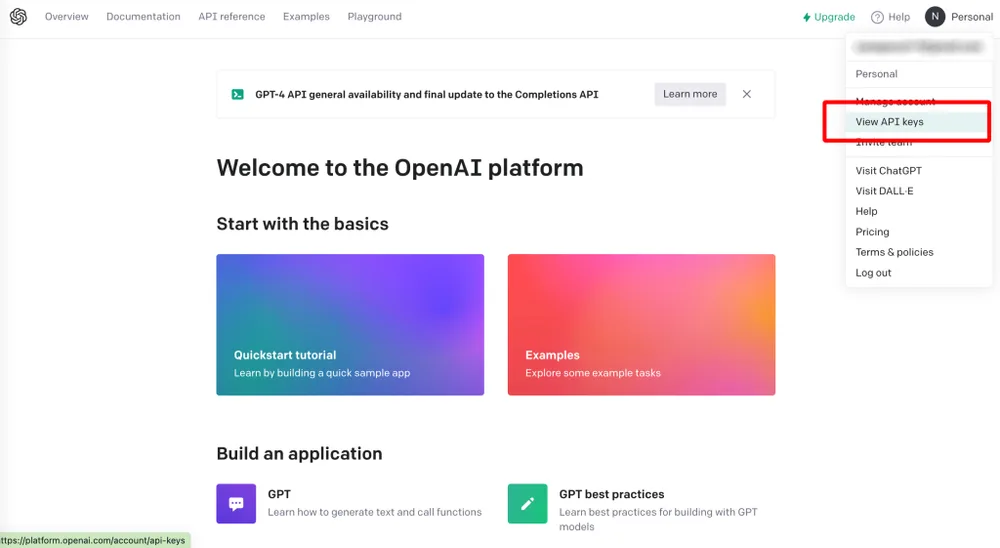The width and height of the screenshot is (1000, 548).
Task: Select Visit ChatGPT from dropdown
Action: [x=888, y=171]
